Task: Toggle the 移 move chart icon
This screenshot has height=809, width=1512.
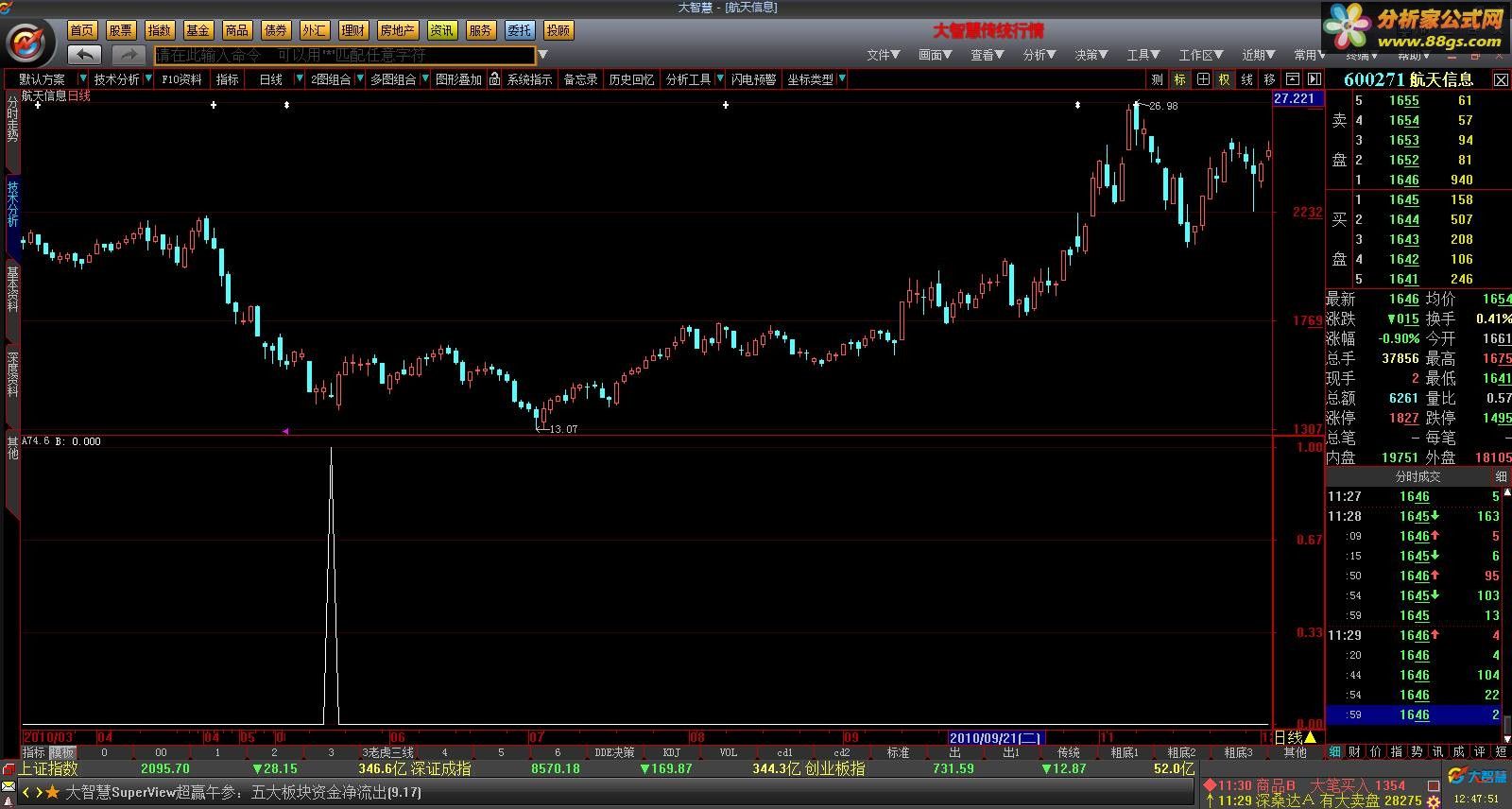Action: pos(1270,79)
